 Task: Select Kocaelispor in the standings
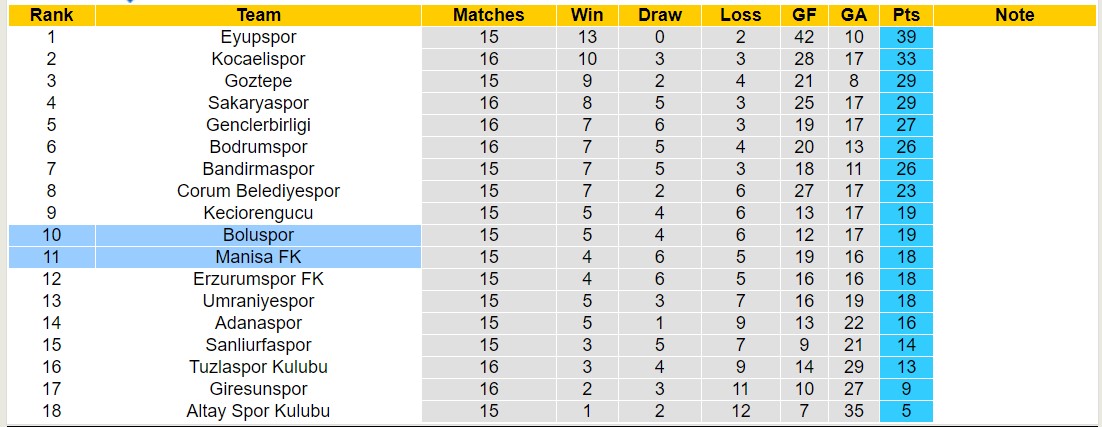[x=259, y=59]
